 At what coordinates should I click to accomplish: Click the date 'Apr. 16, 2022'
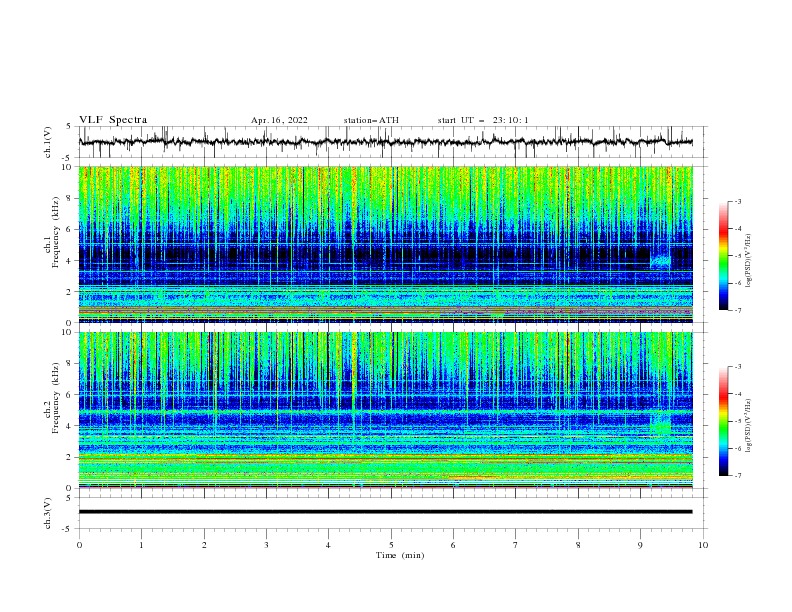click(x=279, y=120)
